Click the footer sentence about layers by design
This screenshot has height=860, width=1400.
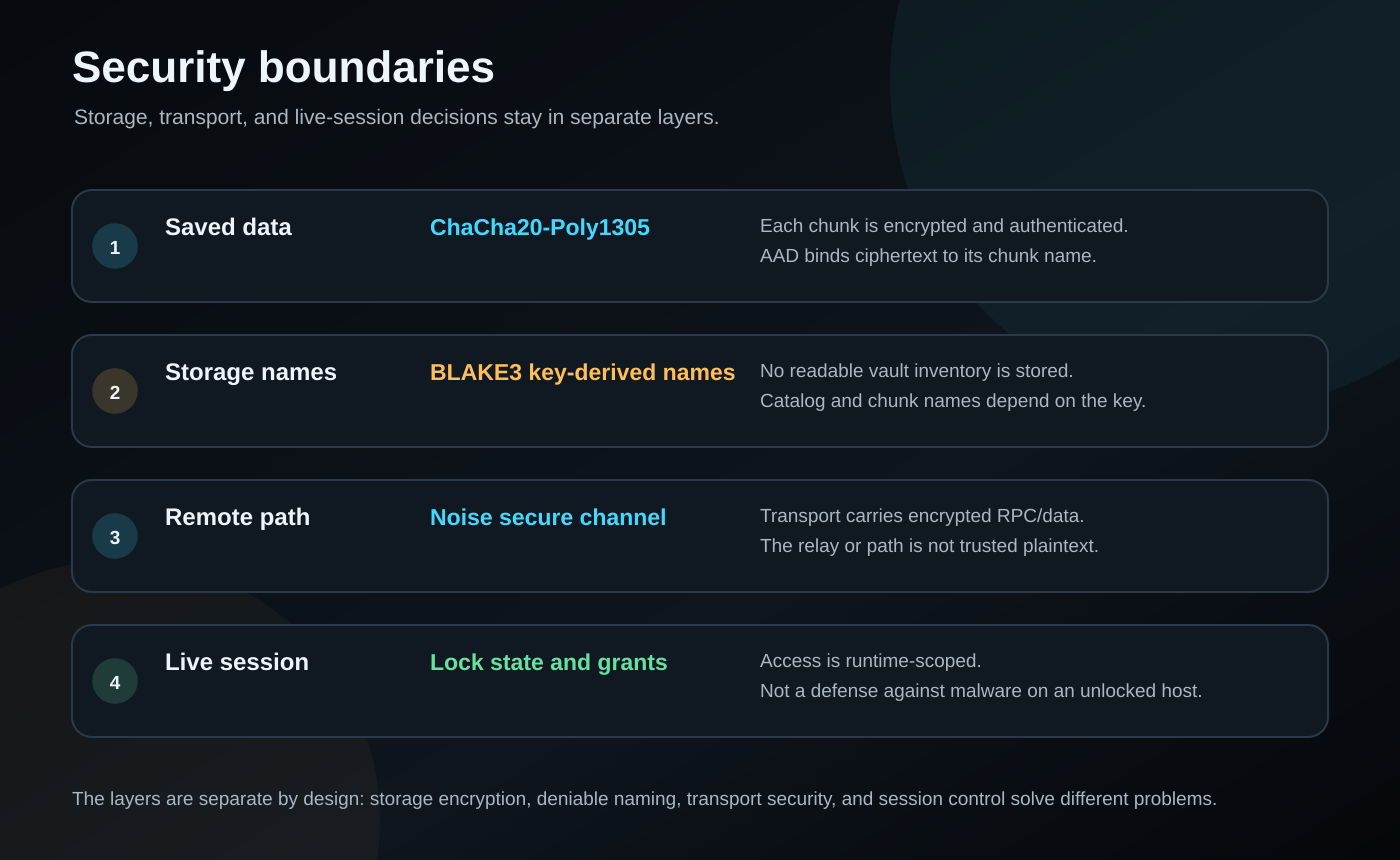coord(644,799)
